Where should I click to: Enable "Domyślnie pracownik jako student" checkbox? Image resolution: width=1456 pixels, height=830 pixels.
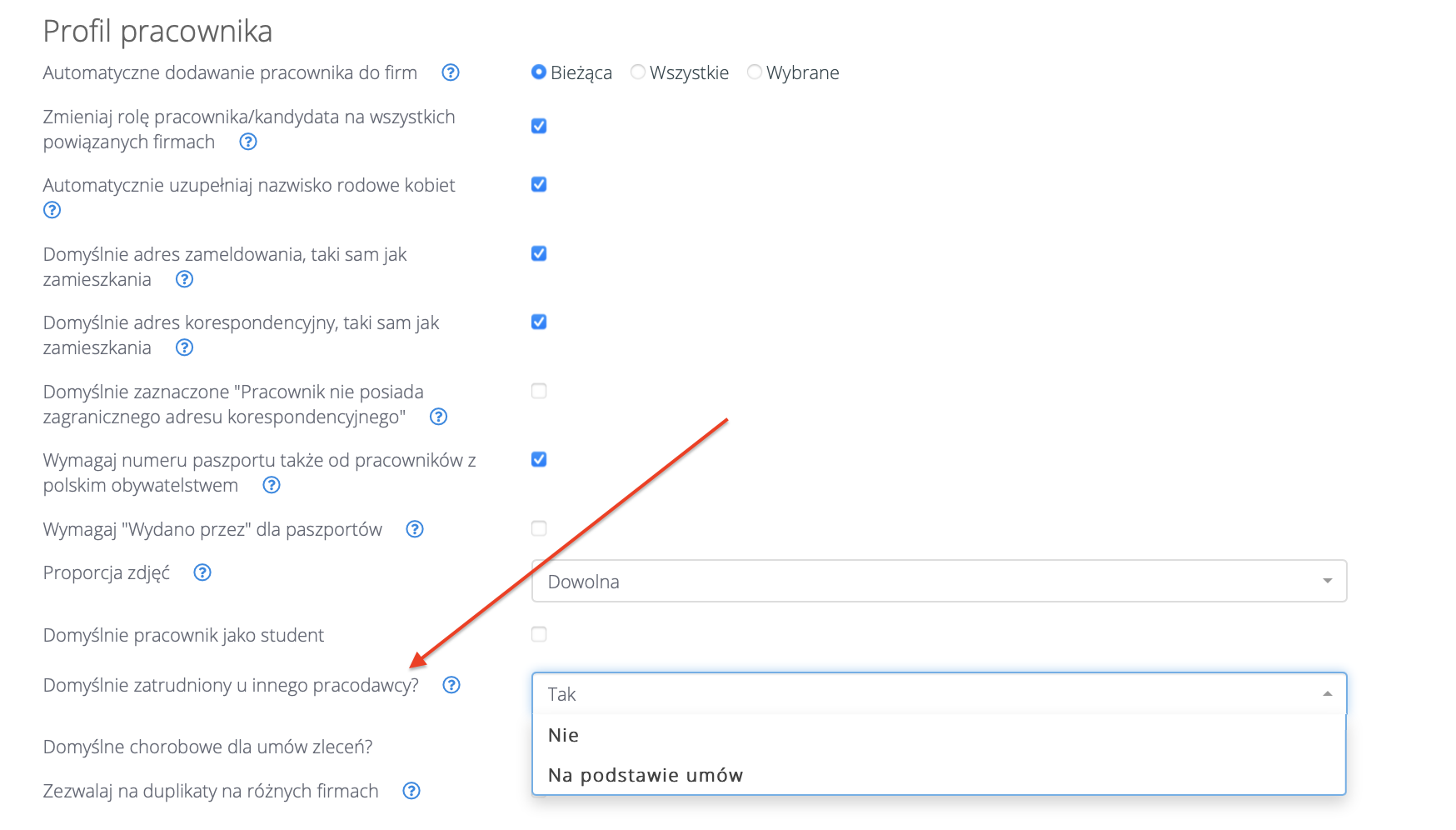coord(539,634)
